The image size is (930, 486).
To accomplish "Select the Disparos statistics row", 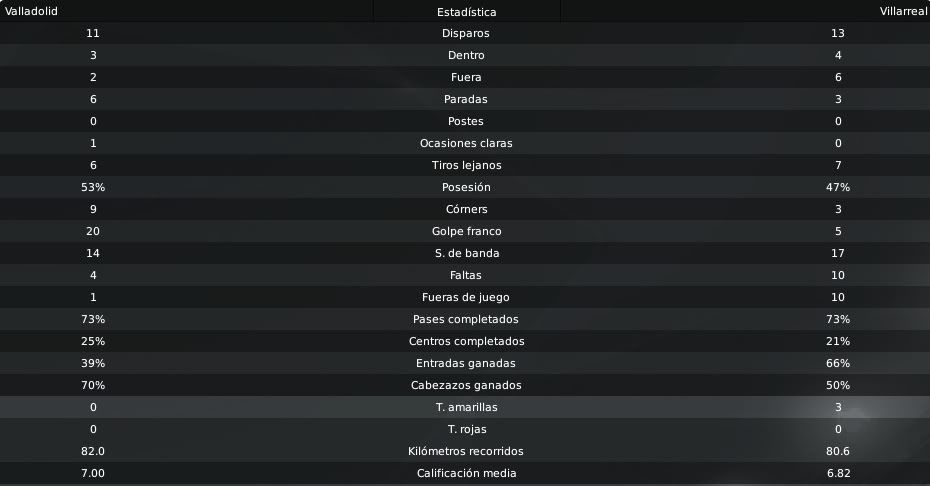I will coord(466,33).
